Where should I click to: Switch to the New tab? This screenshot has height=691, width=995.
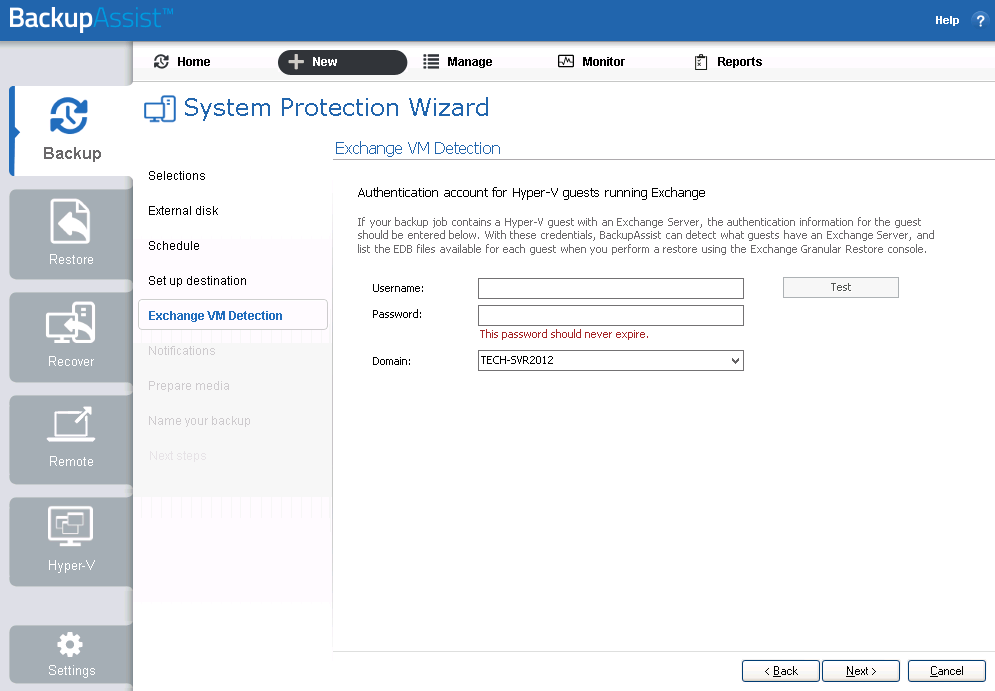[x=342, y=62]
